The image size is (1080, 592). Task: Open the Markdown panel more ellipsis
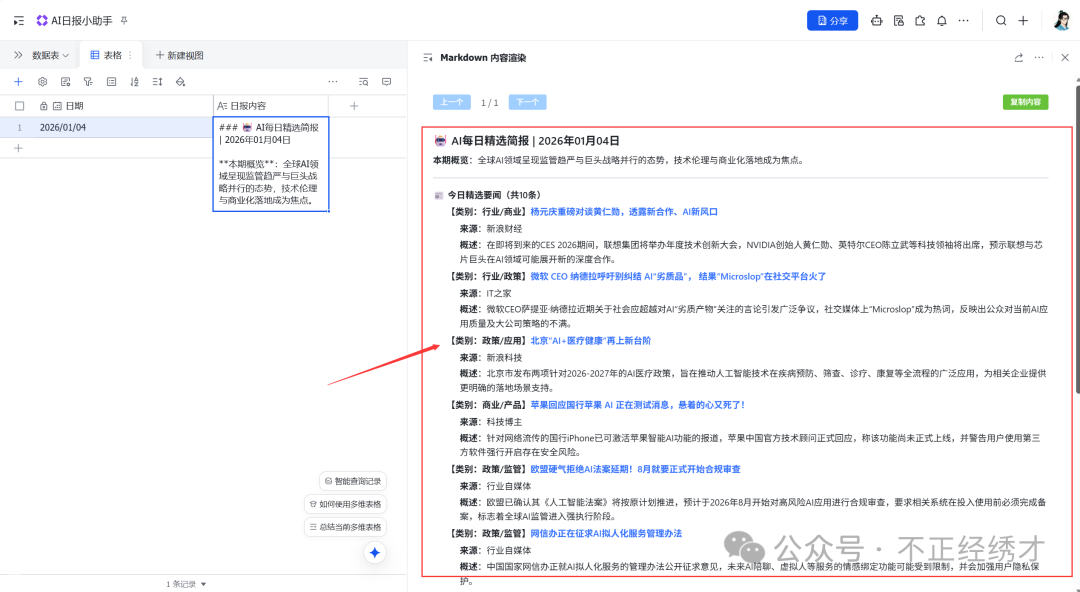[1039, 58]
